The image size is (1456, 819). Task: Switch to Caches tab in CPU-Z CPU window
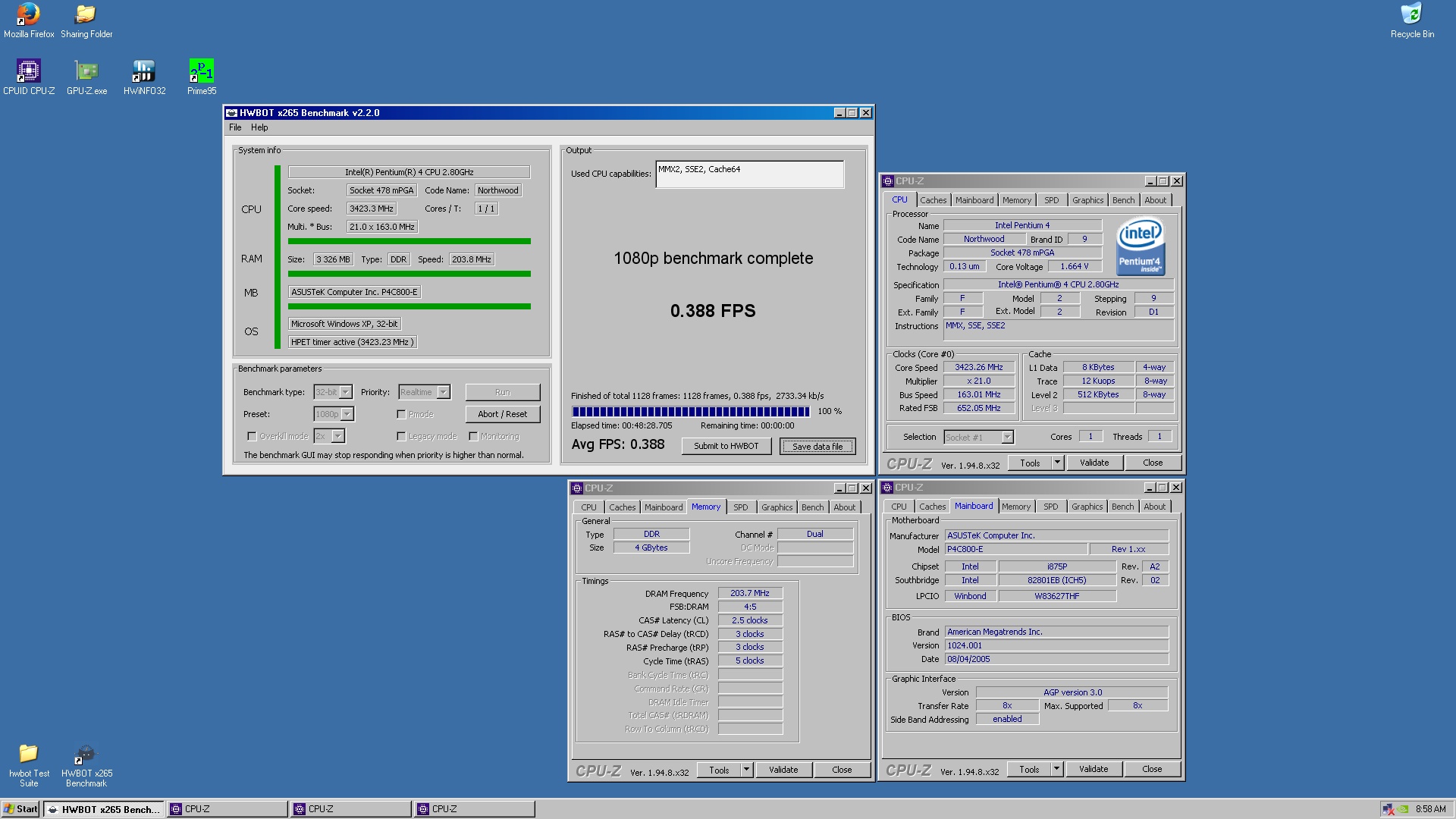coord(934,201)
